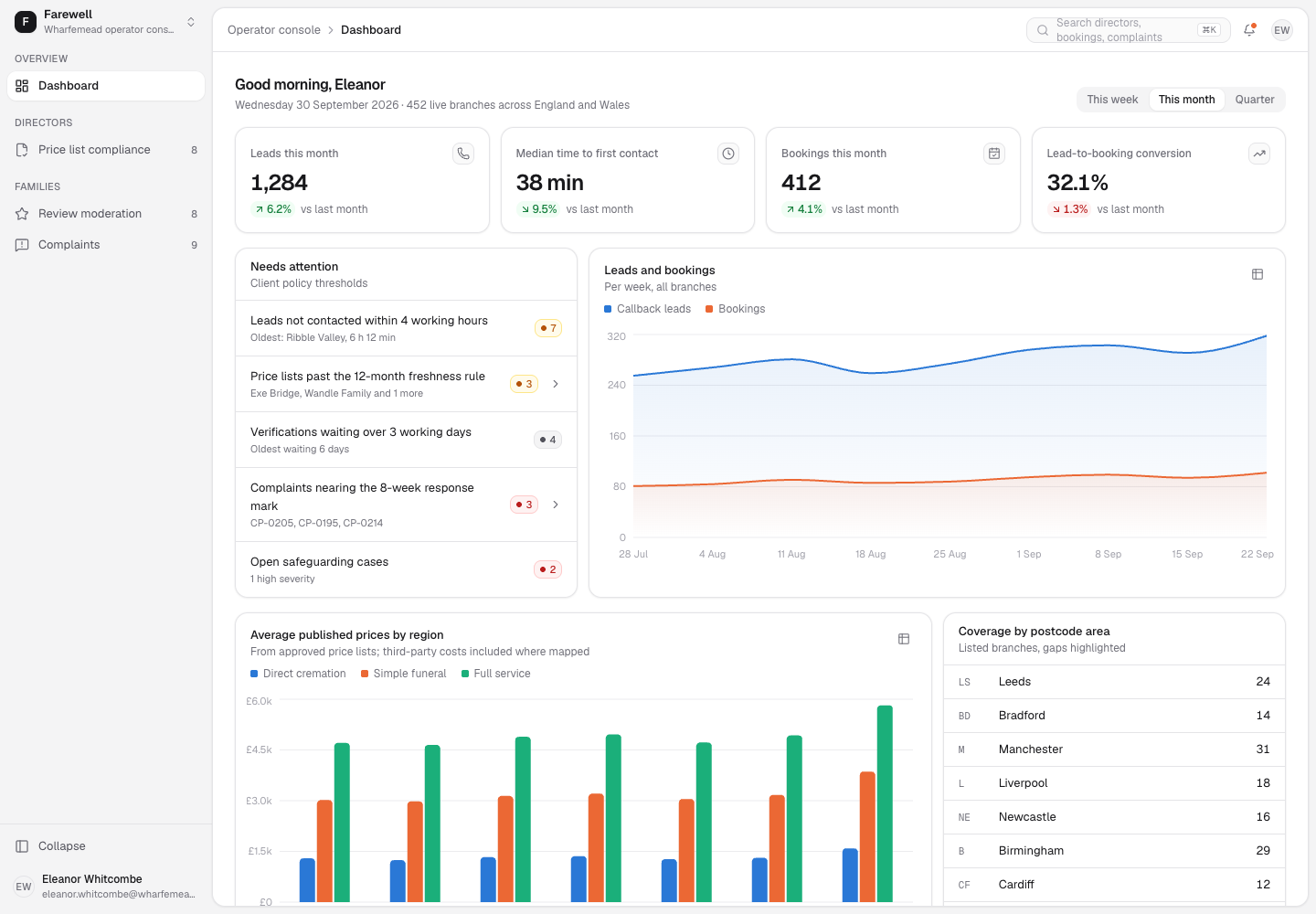Toggle table view on Leads and bookings
The image size is (1316, 914).
pyautogui.click(x=1258, y=274)
